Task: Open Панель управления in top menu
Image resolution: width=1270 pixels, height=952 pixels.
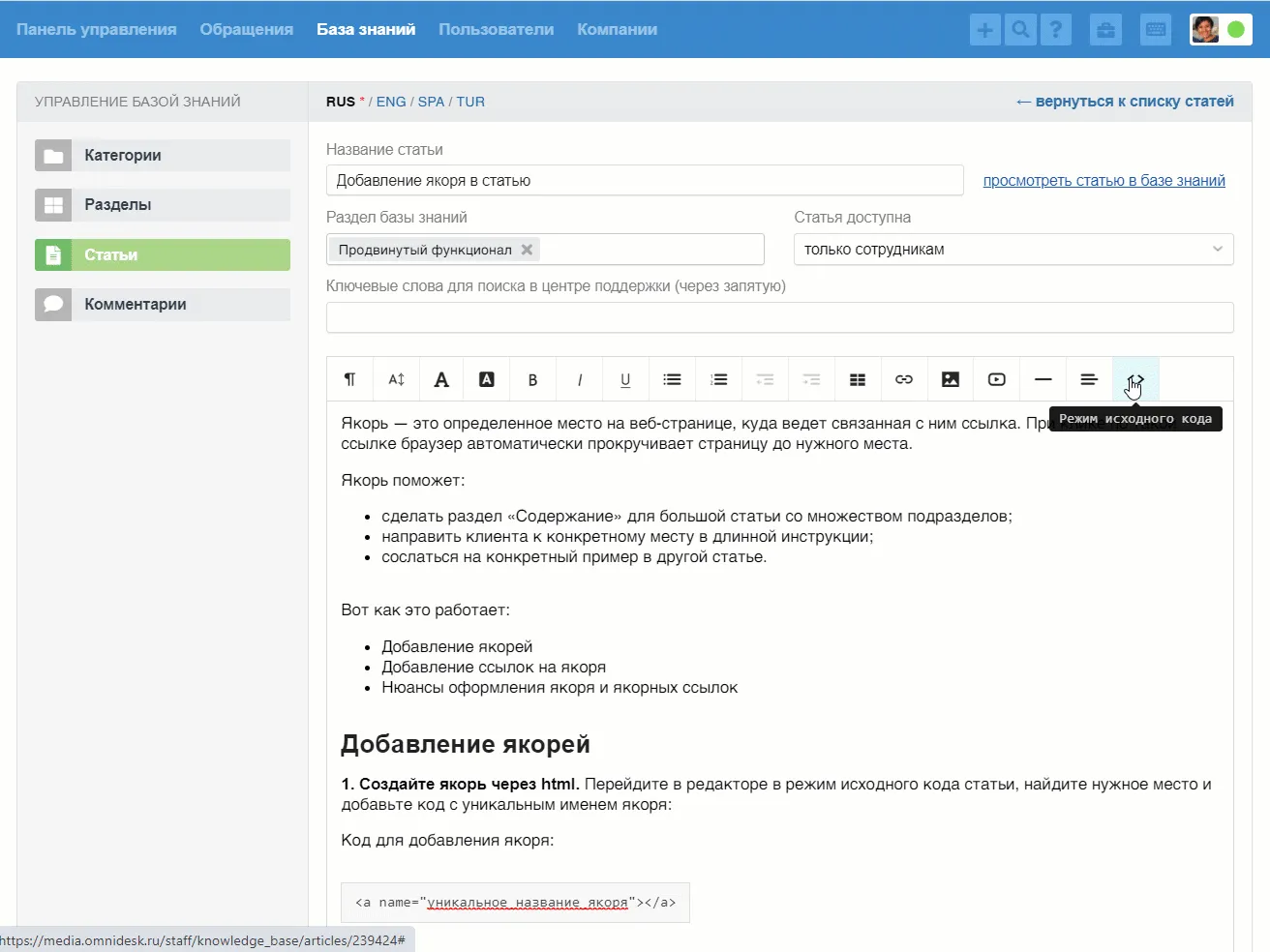Action: tap(97, 29)
